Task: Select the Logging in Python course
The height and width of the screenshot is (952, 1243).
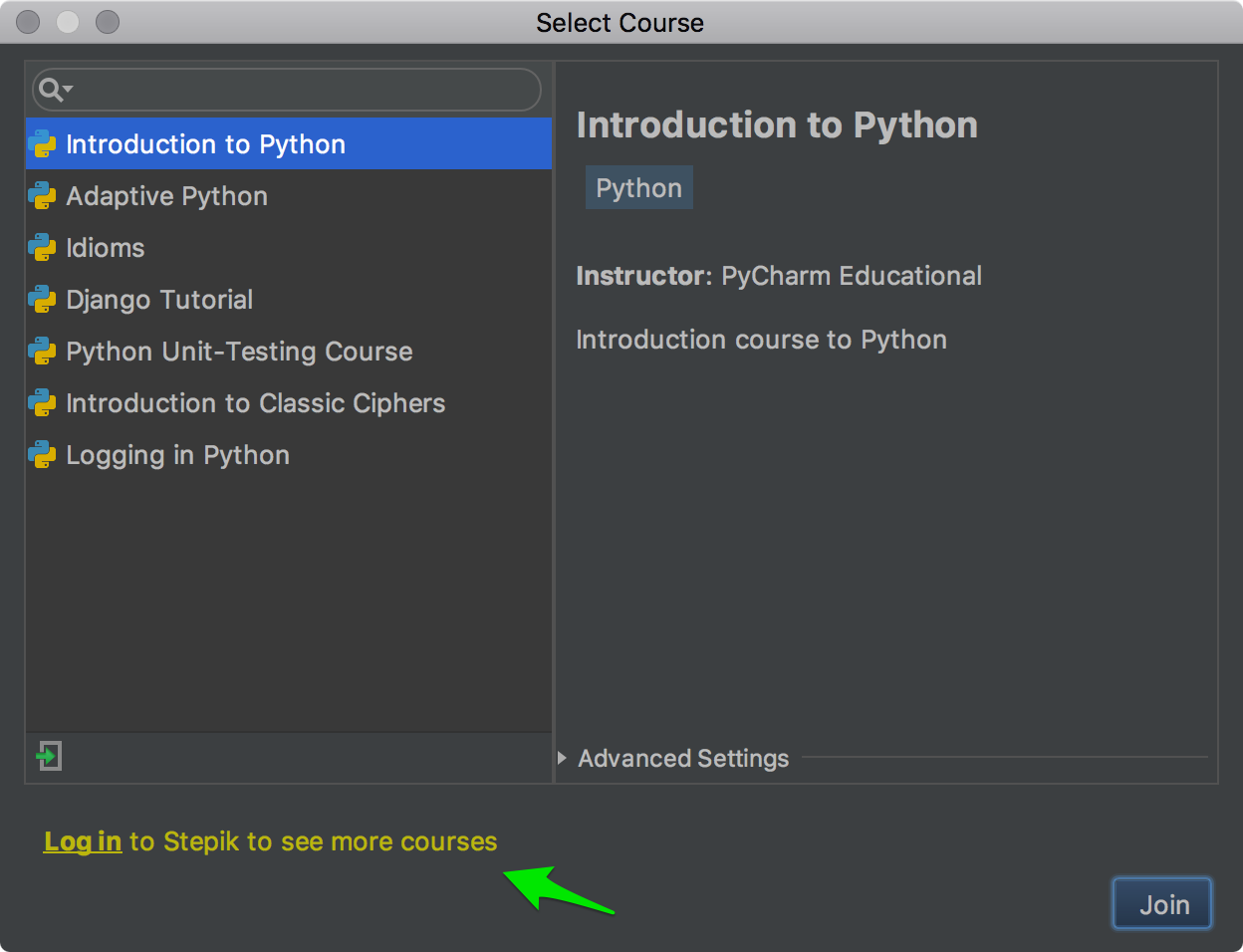Action: [289, 455]
